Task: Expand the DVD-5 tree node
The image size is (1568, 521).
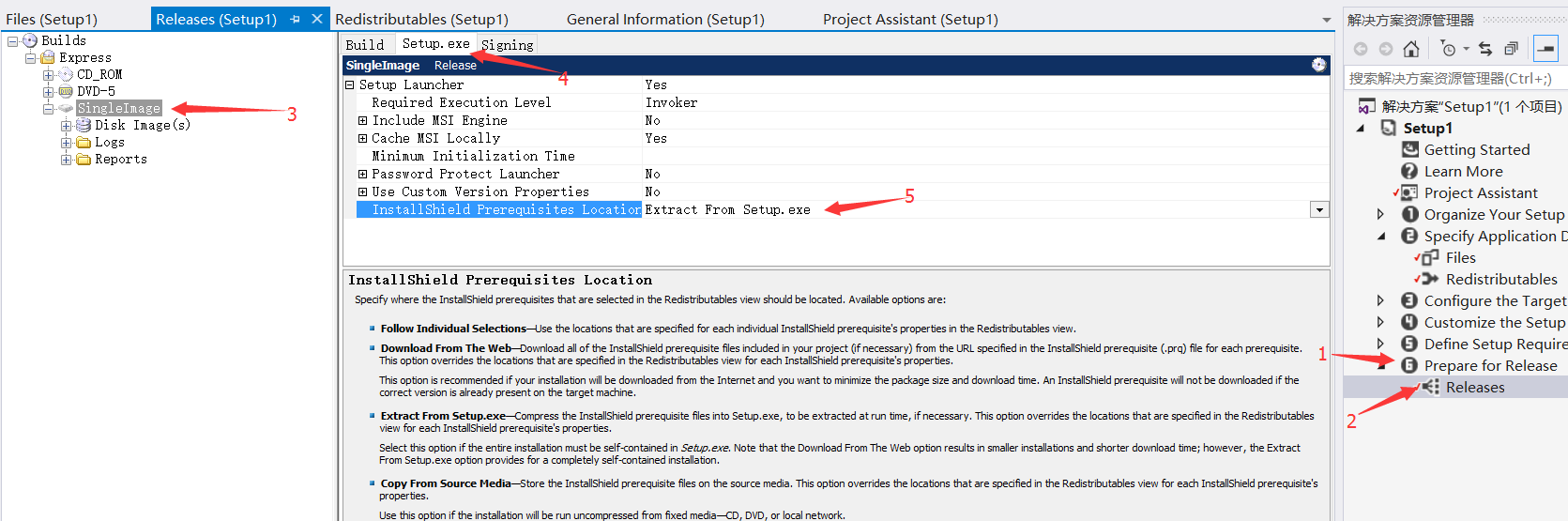Action: [48, 91]
